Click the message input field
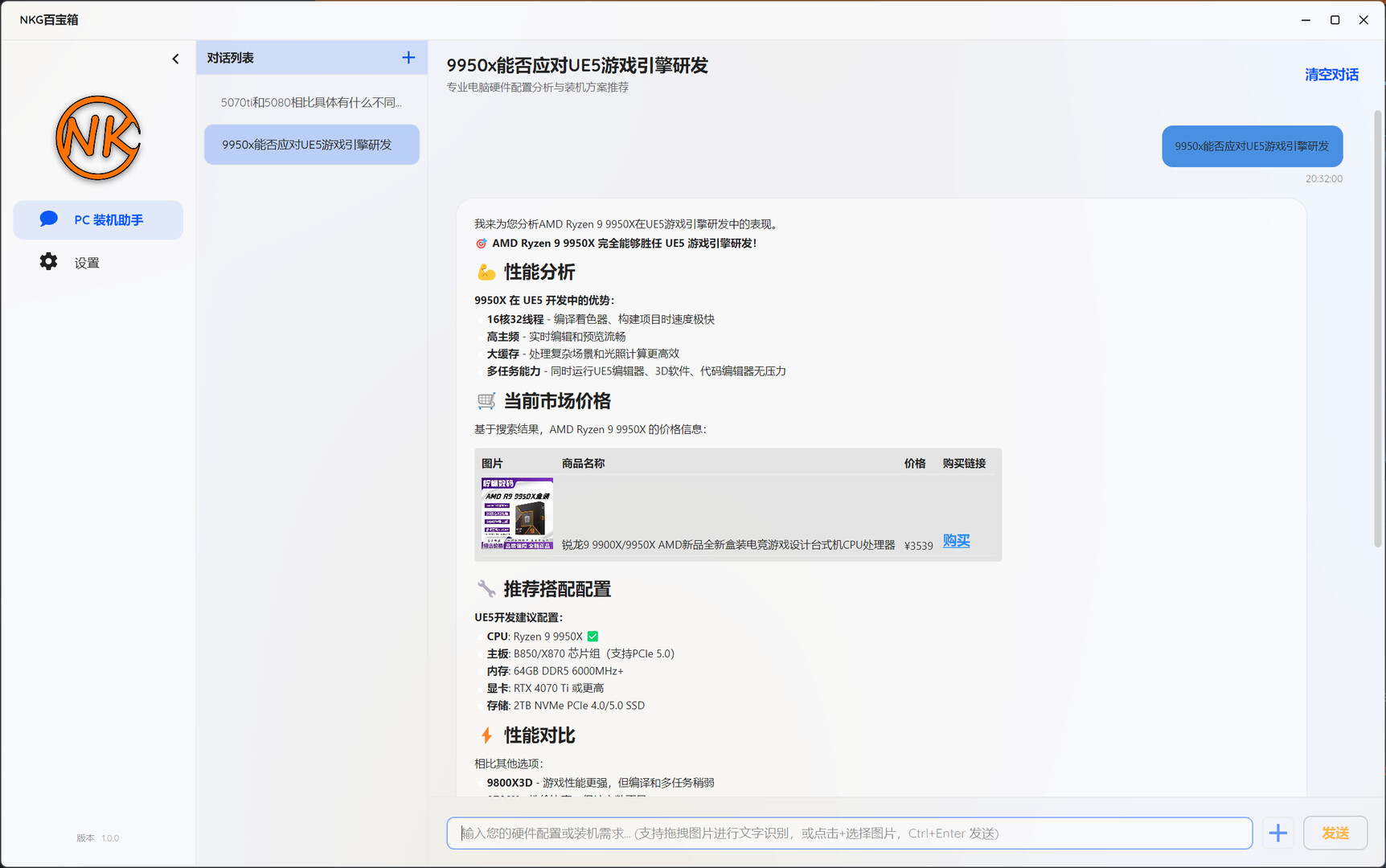The image size is (1386, 868). [849, 833]
